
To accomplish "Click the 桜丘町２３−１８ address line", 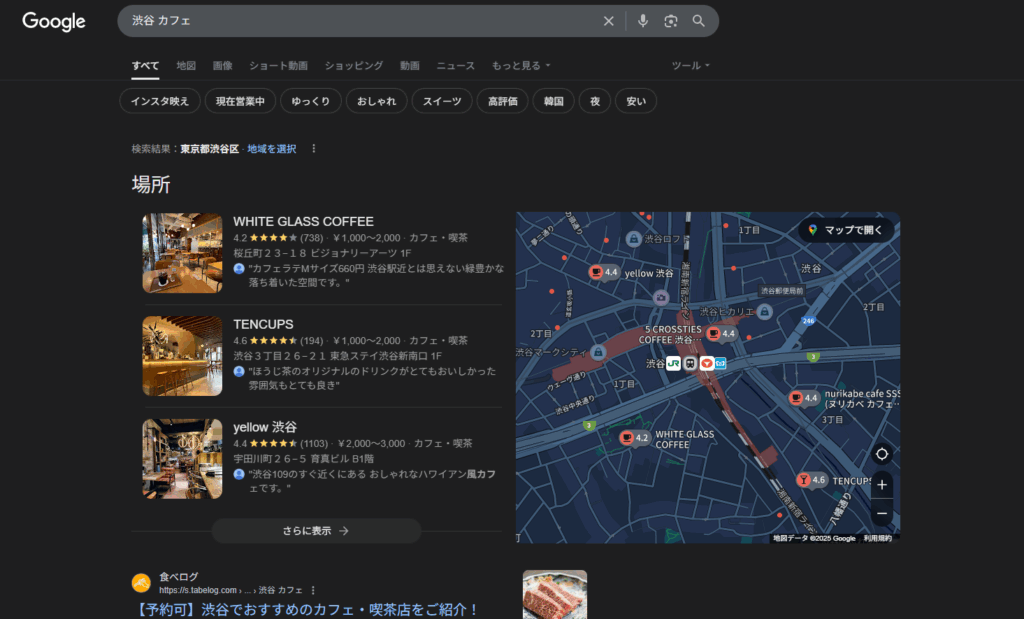I will click(322, 253).
